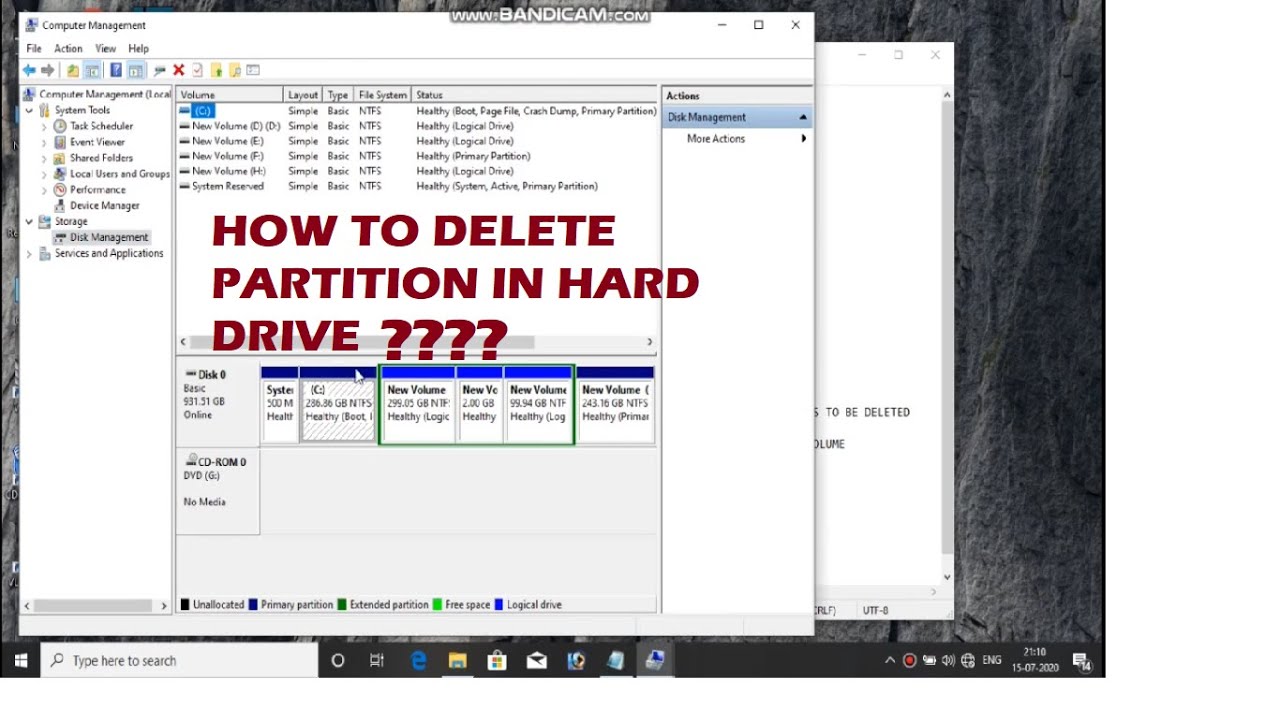Click the CD-ROM 0 label box

tap(218, 491)
